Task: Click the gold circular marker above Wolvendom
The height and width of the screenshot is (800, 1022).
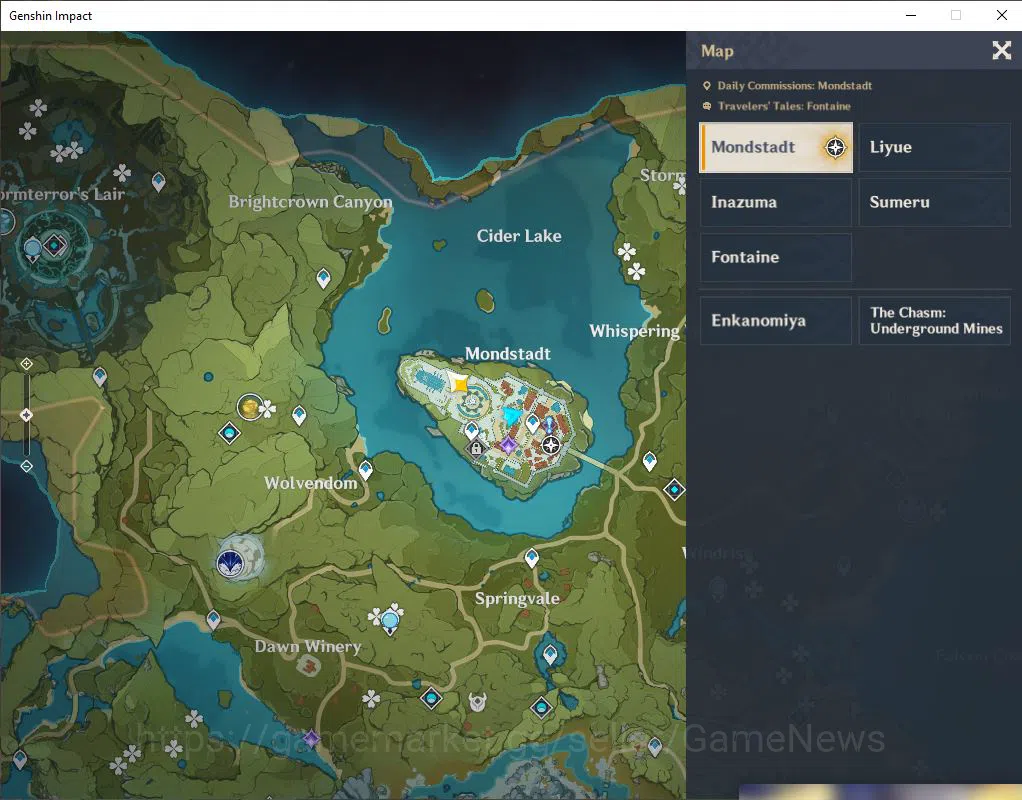Action: coord(250,407)
